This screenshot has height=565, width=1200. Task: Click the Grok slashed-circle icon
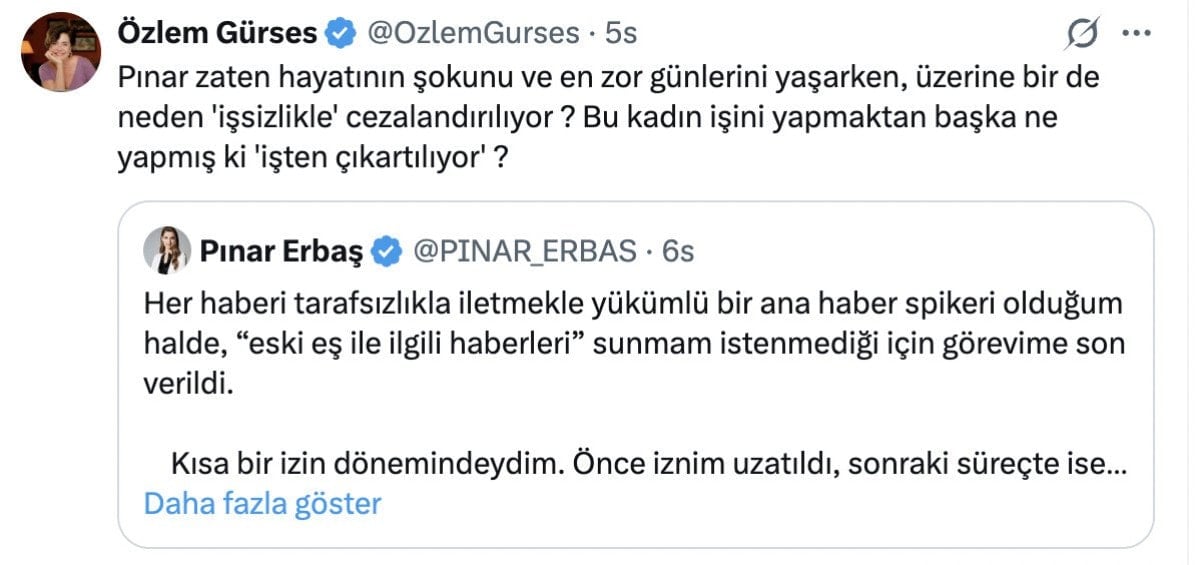1083,35
